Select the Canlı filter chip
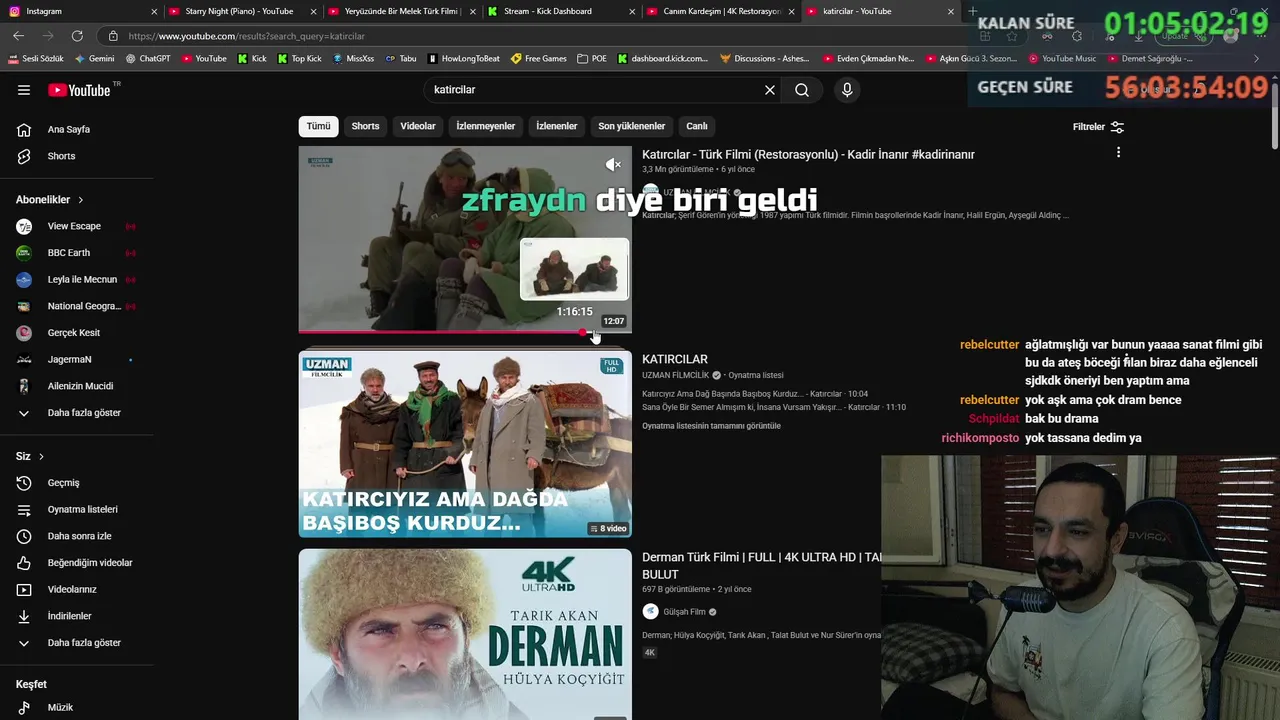Image resolution: width=1280 pixels, height=720 pixels. (697, 126)
